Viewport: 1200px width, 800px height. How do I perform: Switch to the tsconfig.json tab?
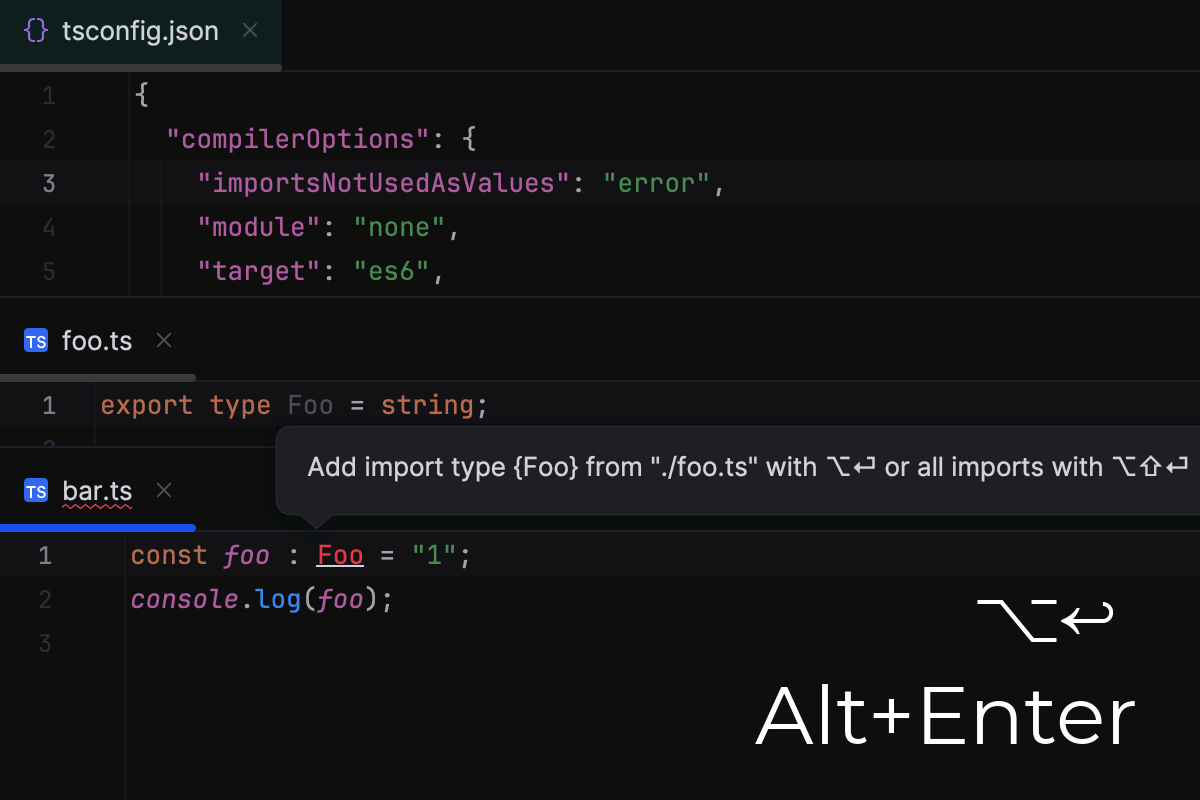coord(140,30)
